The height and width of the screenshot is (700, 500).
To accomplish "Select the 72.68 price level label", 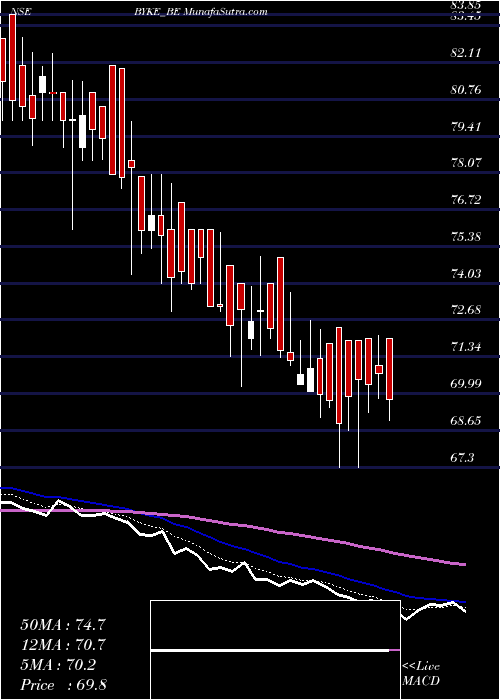I will (x=466, y=310).
